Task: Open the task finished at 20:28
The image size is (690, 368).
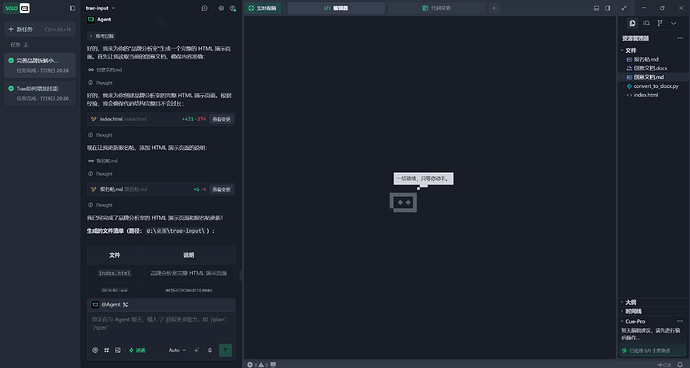Action: click(40, 65)
